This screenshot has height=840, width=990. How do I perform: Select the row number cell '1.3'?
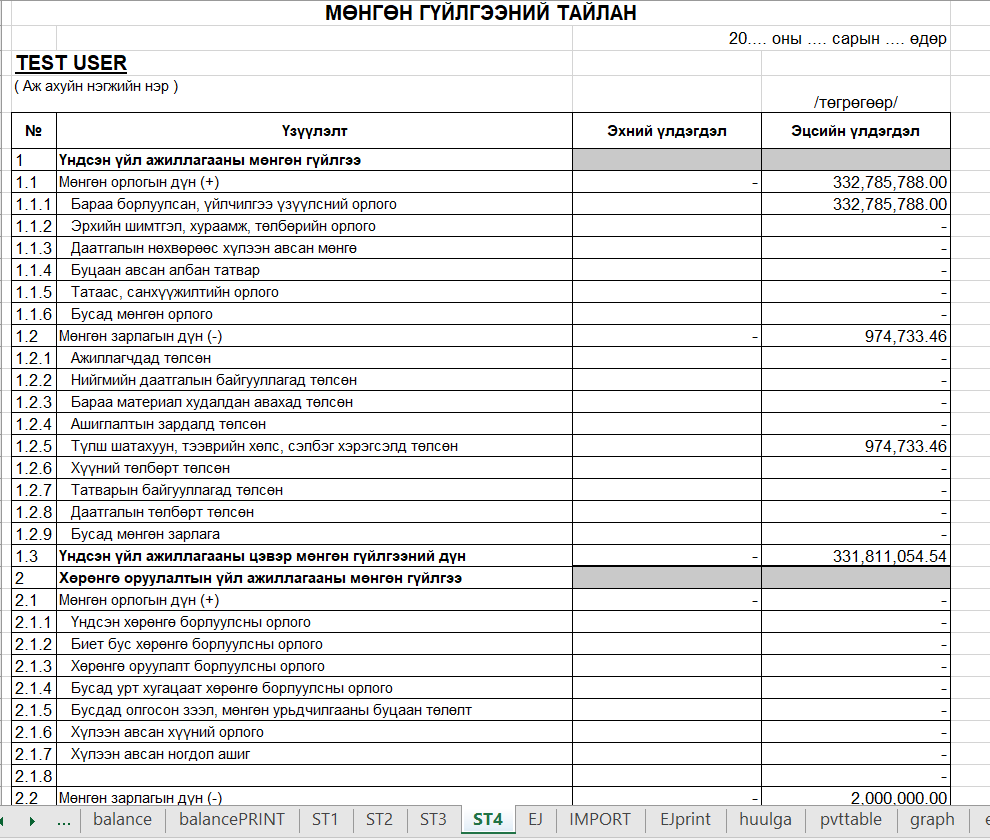34,556
